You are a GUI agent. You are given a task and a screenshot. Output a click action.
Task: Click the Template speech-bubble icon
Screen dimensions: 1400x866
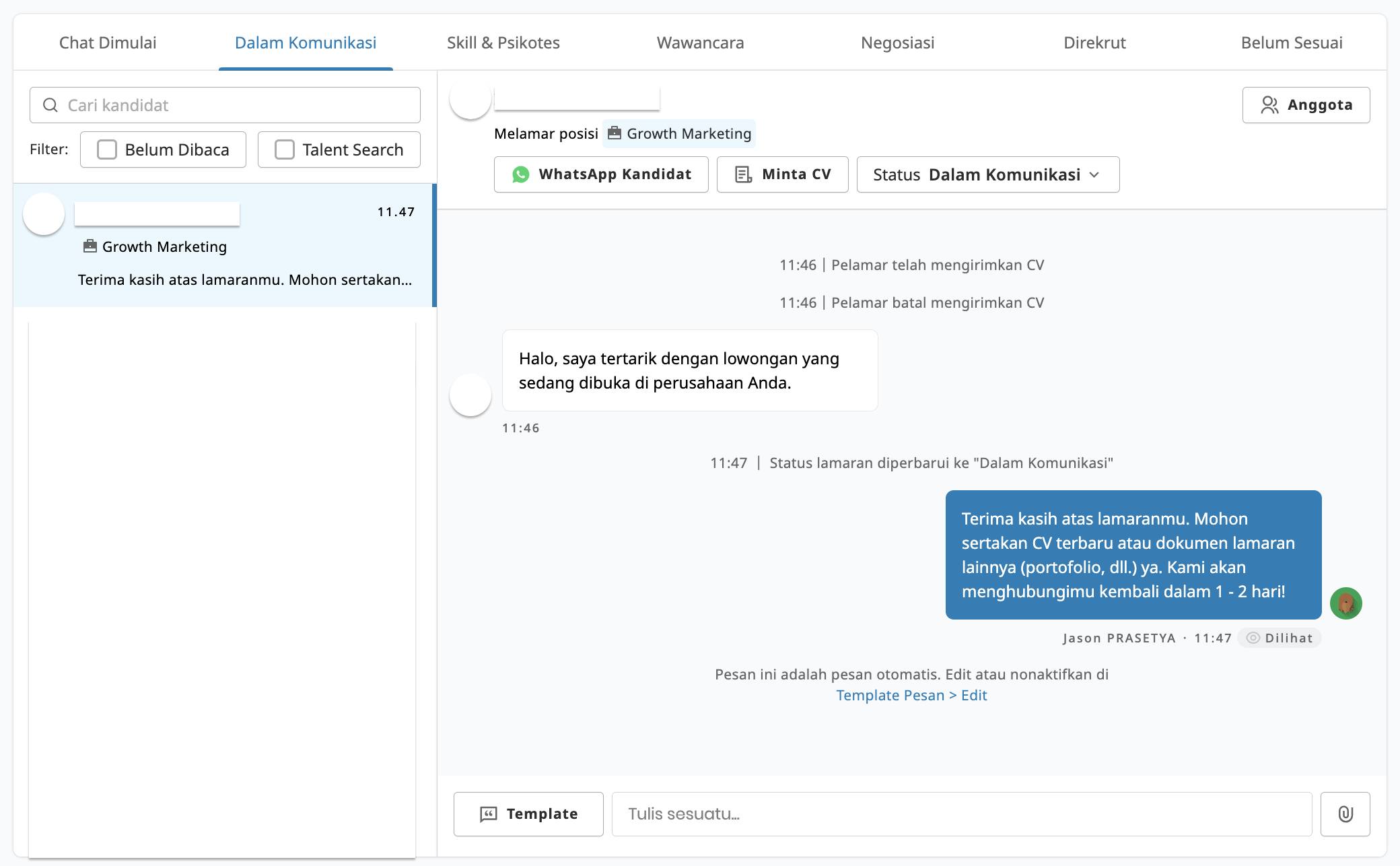point(488,814)
